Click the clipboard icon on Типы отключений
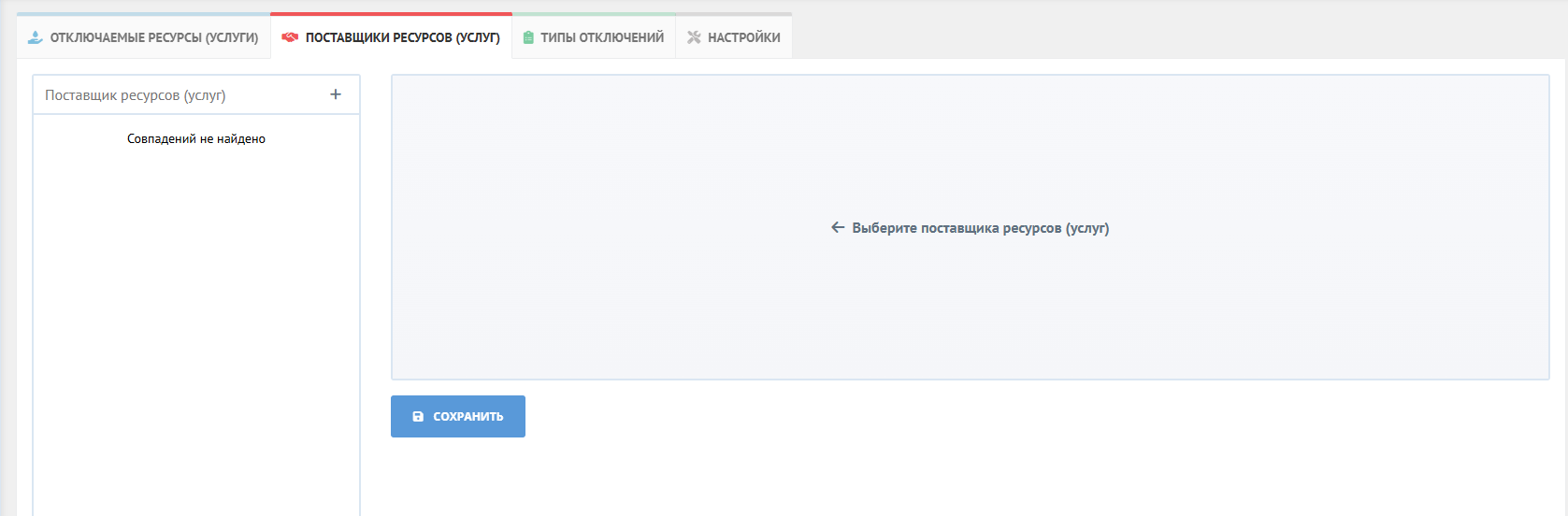This screenshot has height=516, width=1568. pos(528,37)
